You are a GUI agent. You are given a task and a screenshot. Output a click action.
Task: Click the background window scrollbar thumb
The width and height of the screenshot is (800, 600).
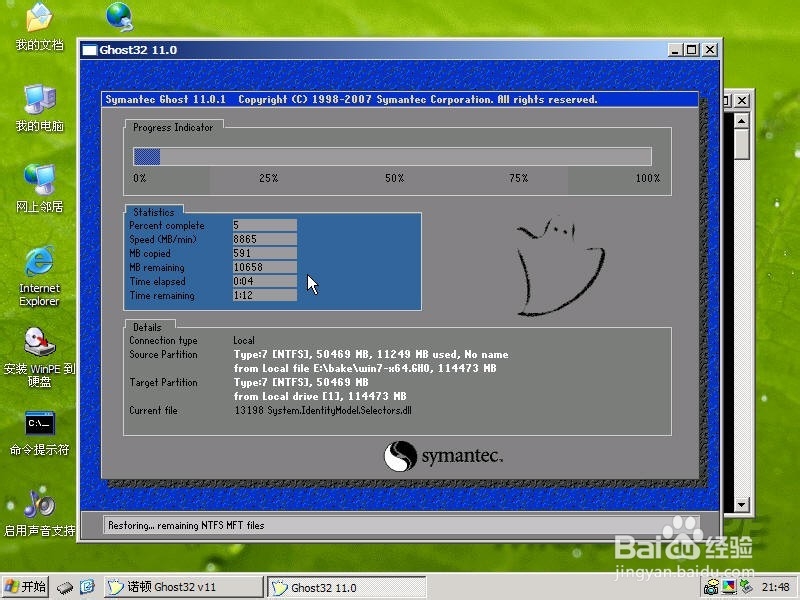741,143
